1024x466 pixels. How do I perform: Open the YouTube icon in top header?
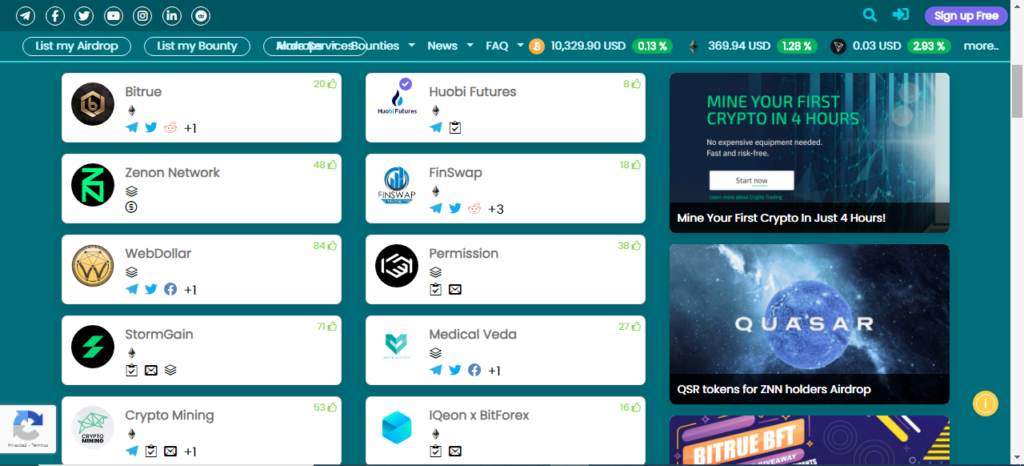114,16
